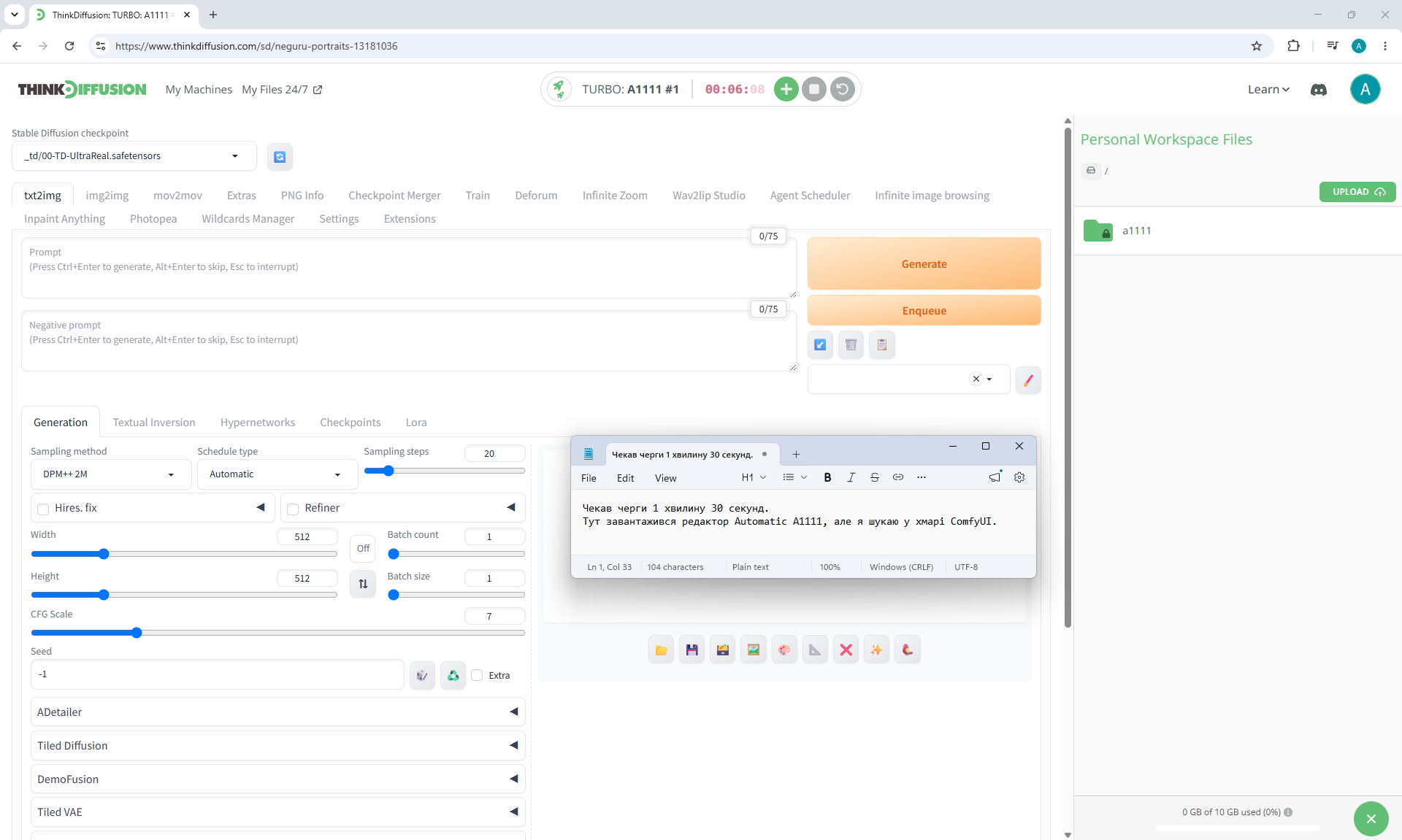Open the My Machines link
The width and height of the screenshot is (1402, 840).
click(199, 90)
